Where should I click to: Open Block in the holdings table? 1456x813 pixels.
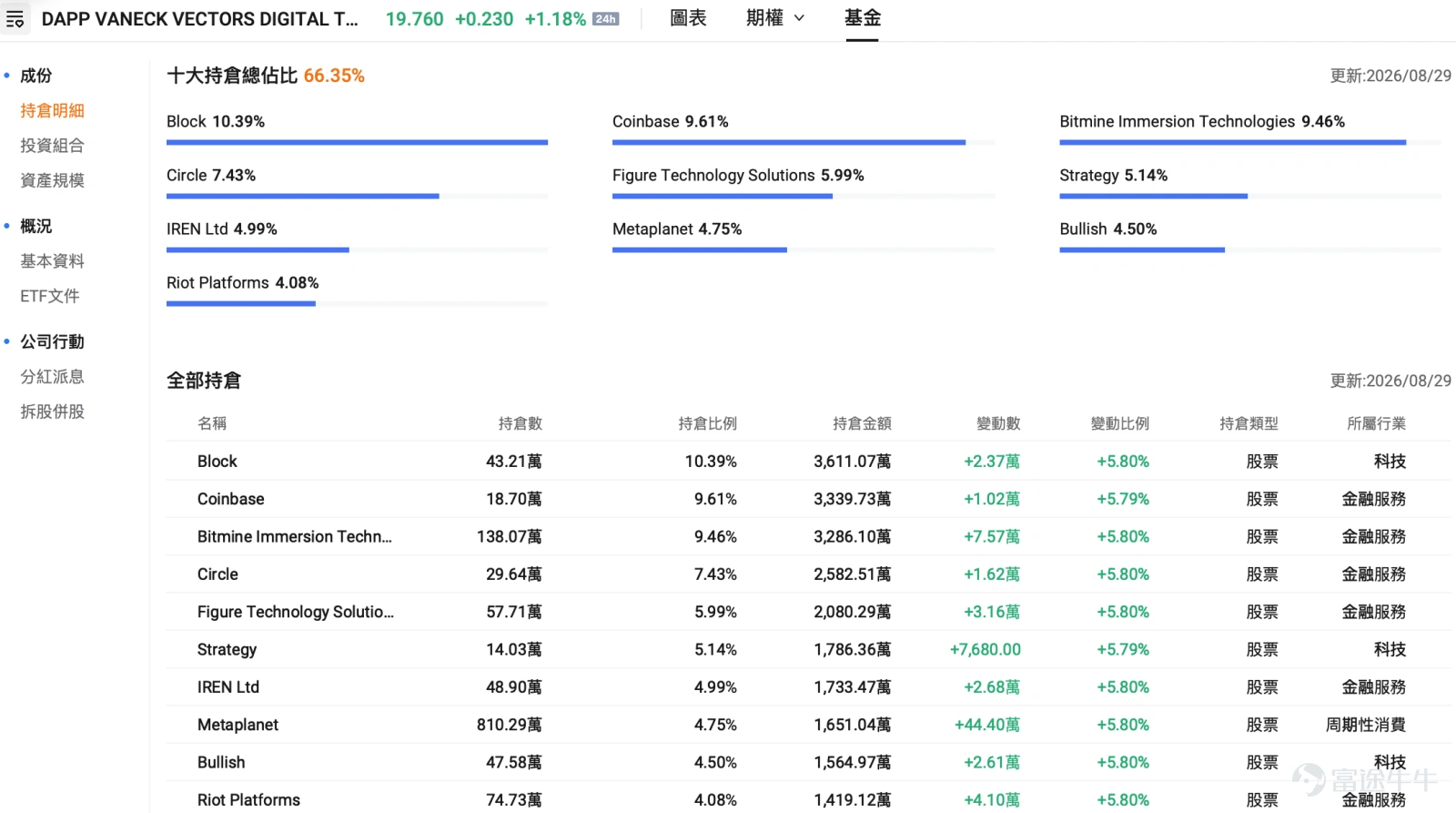[217, 462]
